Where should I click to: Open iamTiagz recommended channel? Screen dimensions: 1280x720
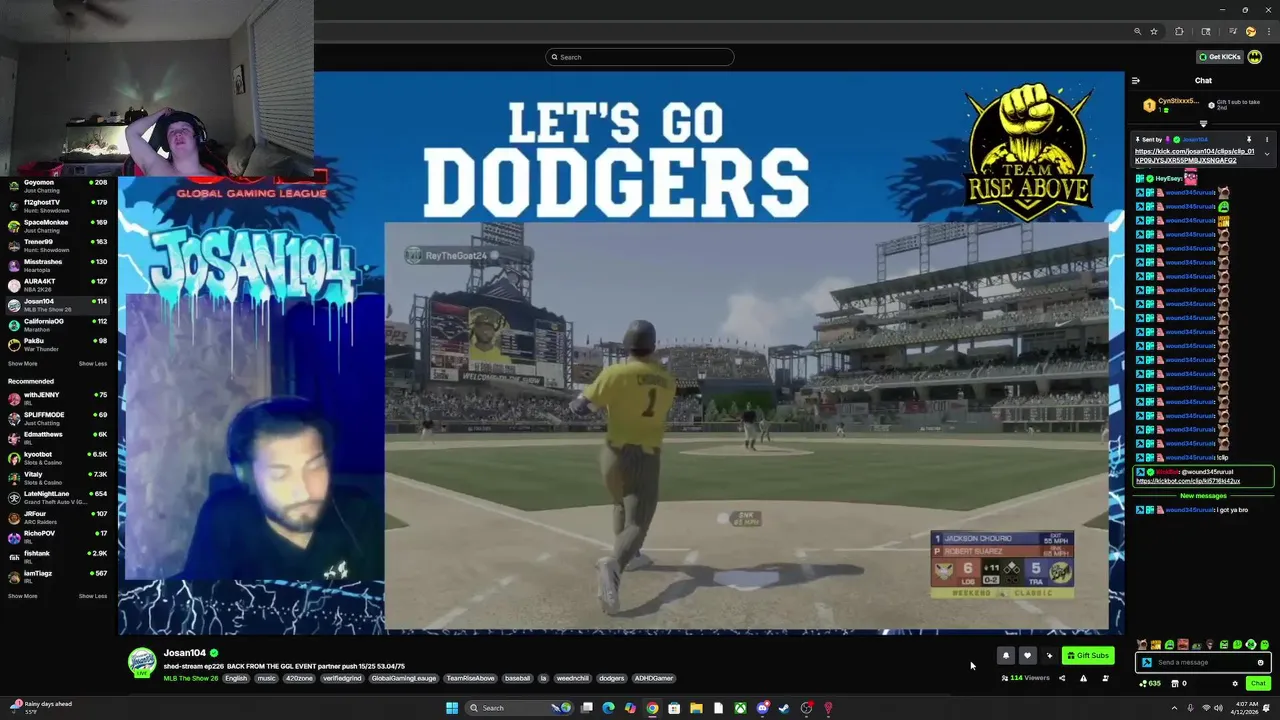point(58,577)
